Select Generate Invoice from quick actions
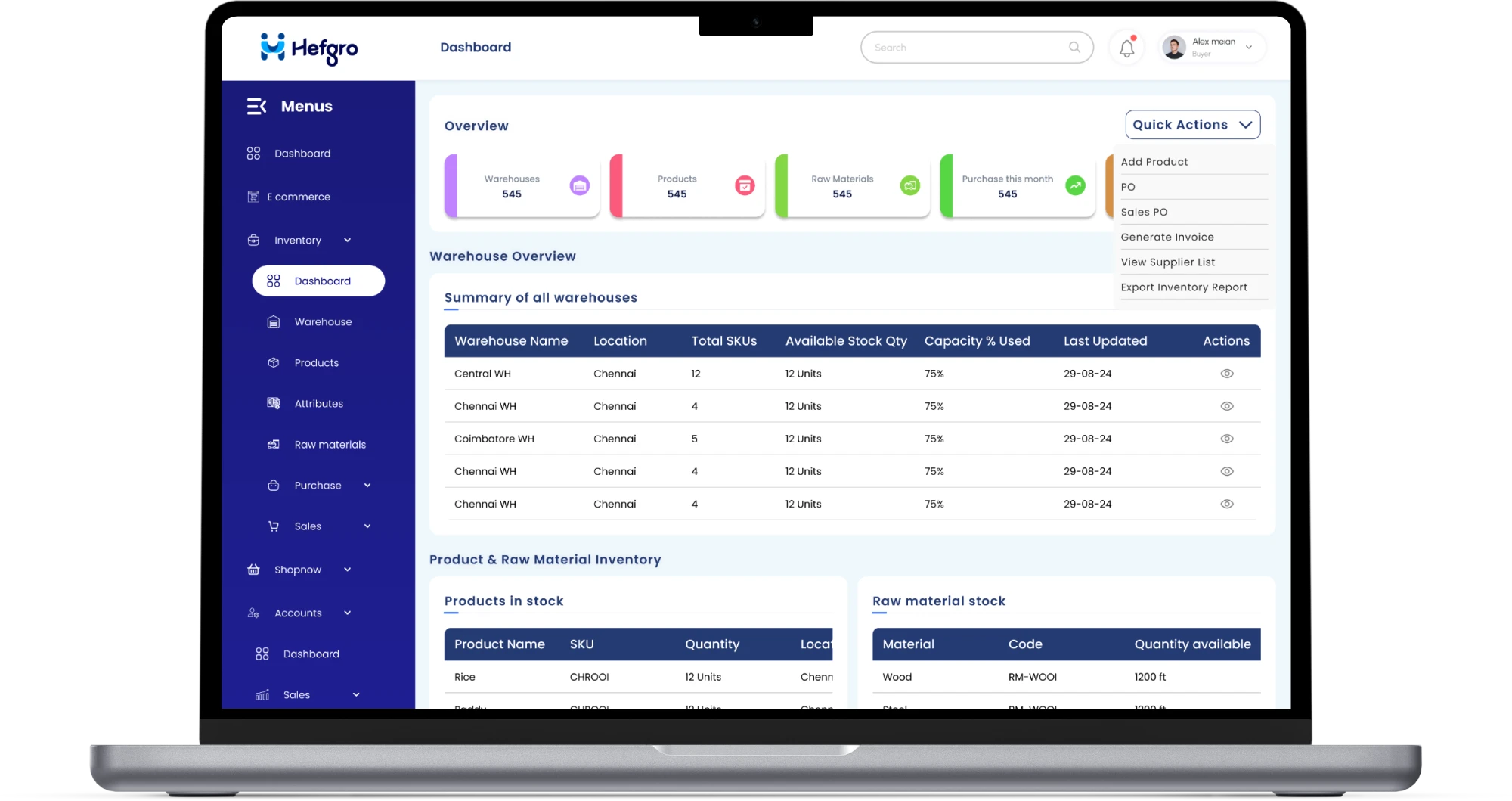1512x801 pixels. click(x=1167, y=237)
